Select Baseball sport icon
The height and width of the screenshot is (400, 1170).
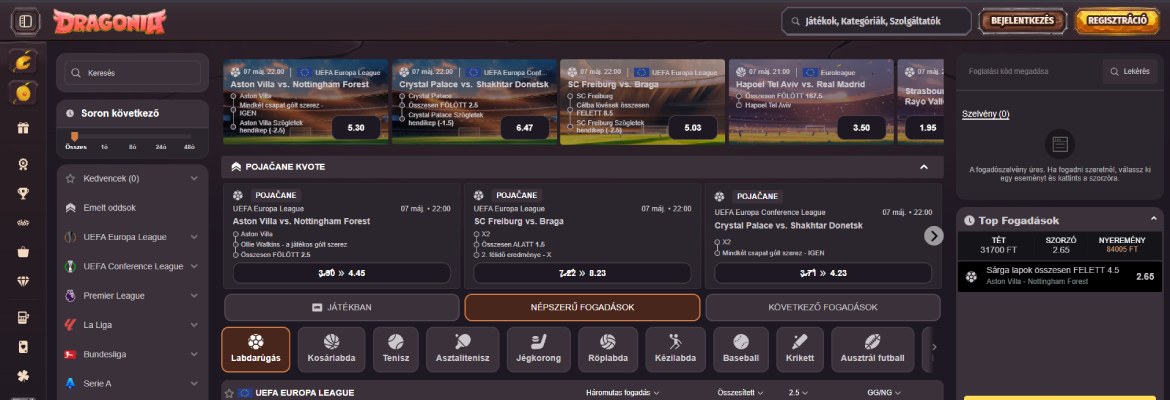click(741, 349)
